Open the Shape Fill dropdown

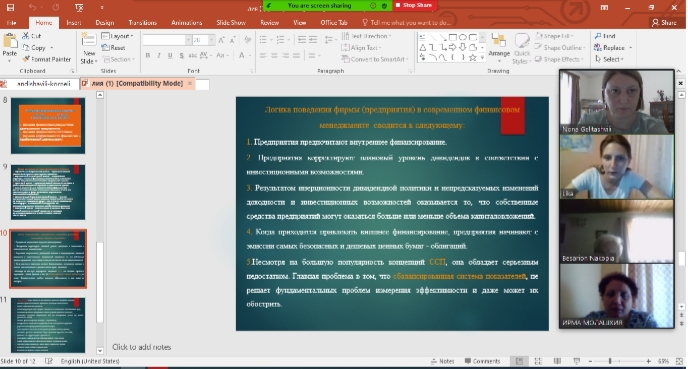pos(555,36)
